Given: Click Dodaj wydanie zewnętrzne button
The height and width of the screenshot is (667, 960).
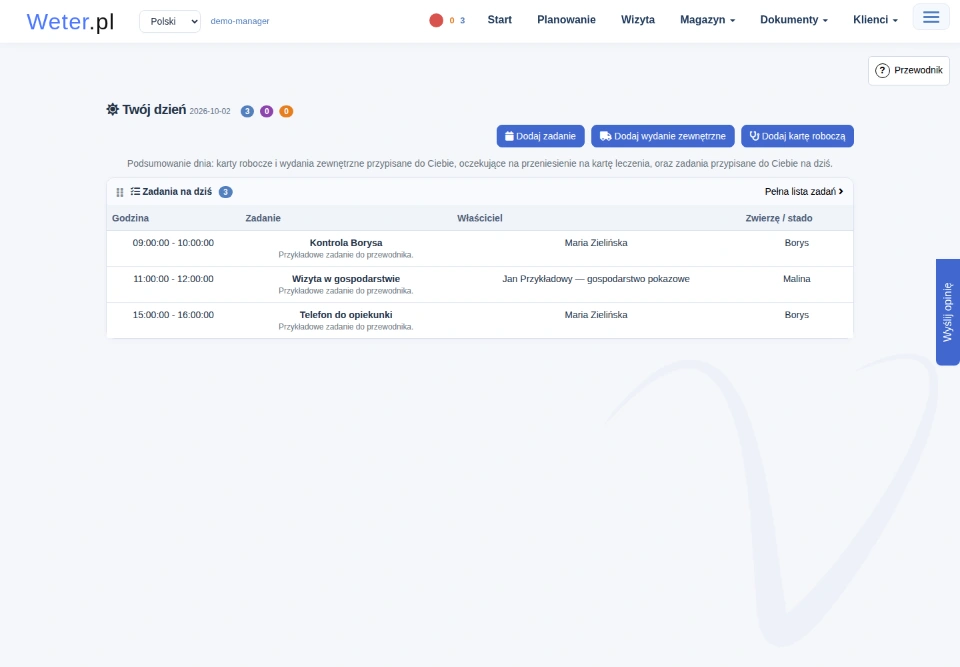Looking at the screenshot, I should coord(662,136).
